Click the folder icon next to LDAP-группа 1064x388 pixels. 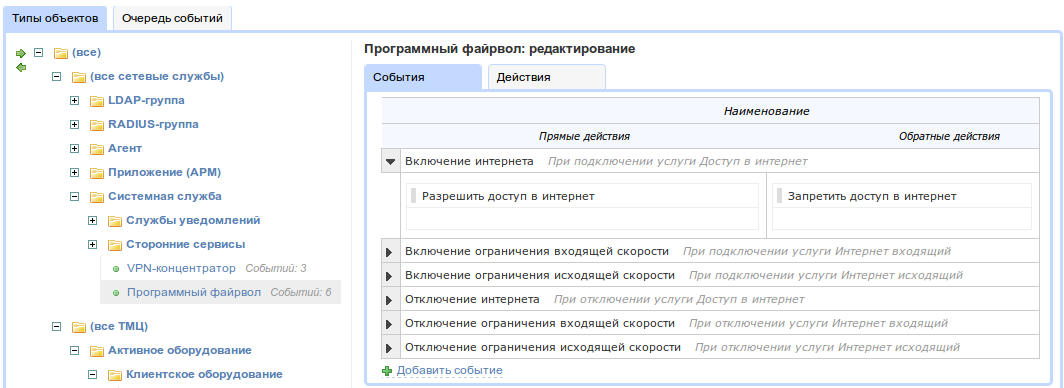(96, 101)
